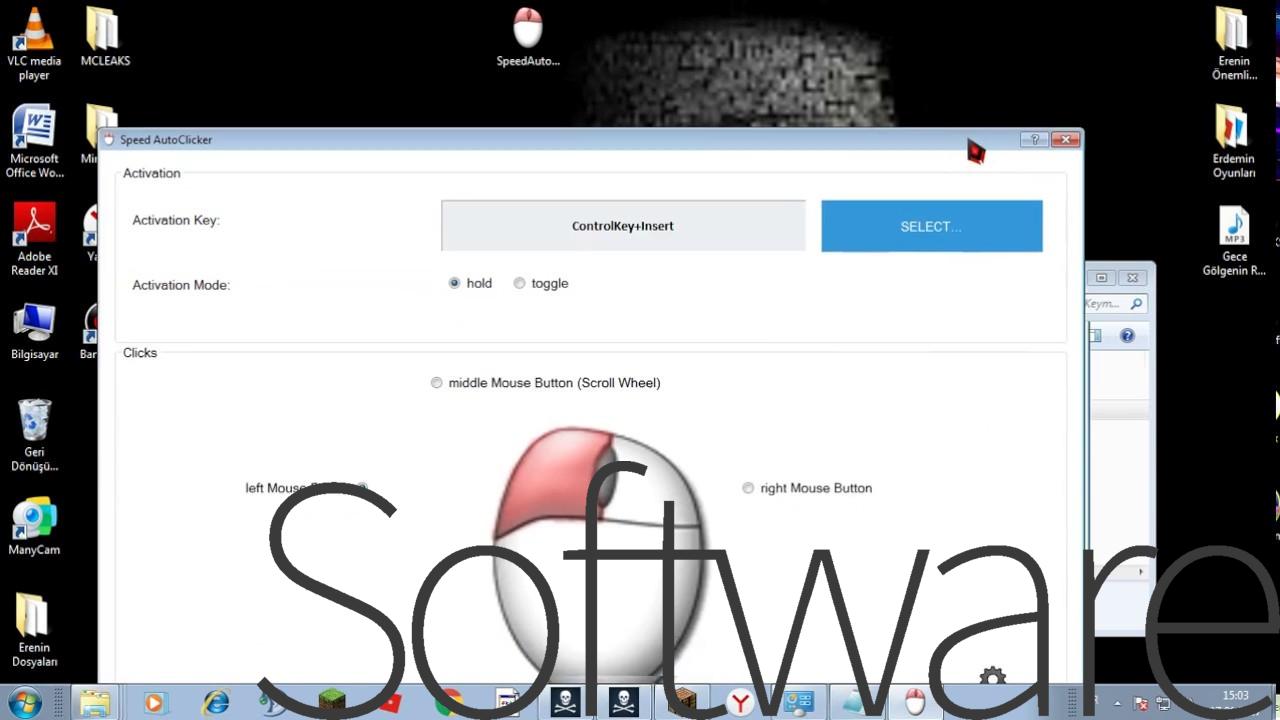Viewport: 1280px width, 720px height.
Task: Click Speed AutoClicker taskbar icon
Action: [x=915, y=703]
